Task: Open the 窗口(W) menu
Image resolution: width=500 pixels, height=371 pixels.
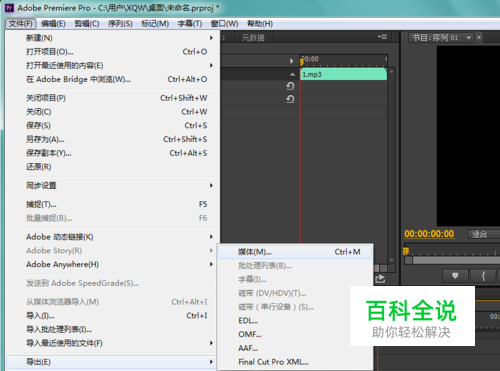Action: click(224, 24)
